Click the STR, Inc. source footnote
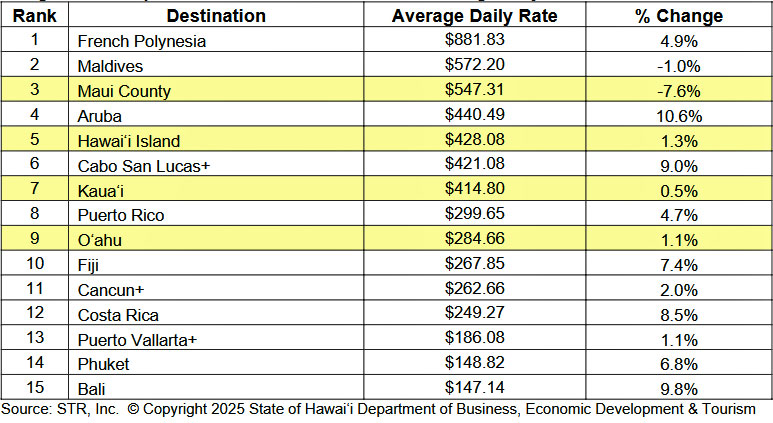 coord(58,409)
